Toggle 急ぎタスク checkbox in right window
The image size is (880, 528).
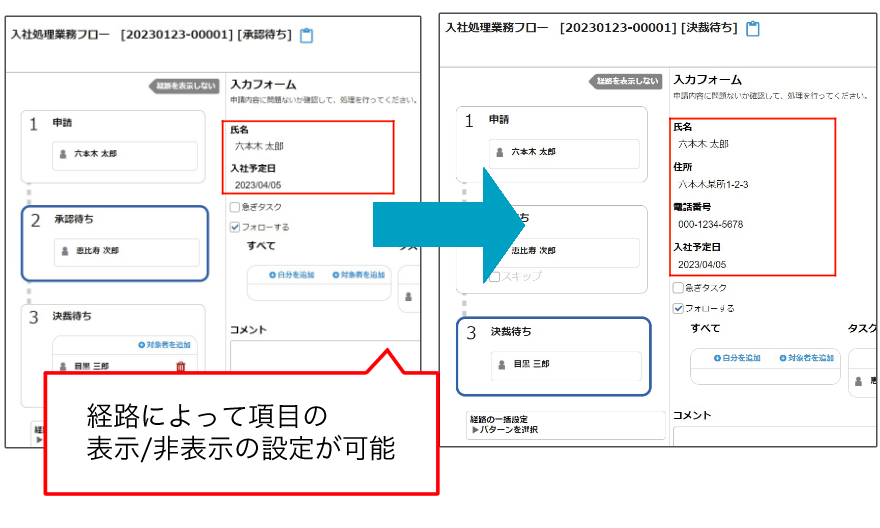click(678, 288)
